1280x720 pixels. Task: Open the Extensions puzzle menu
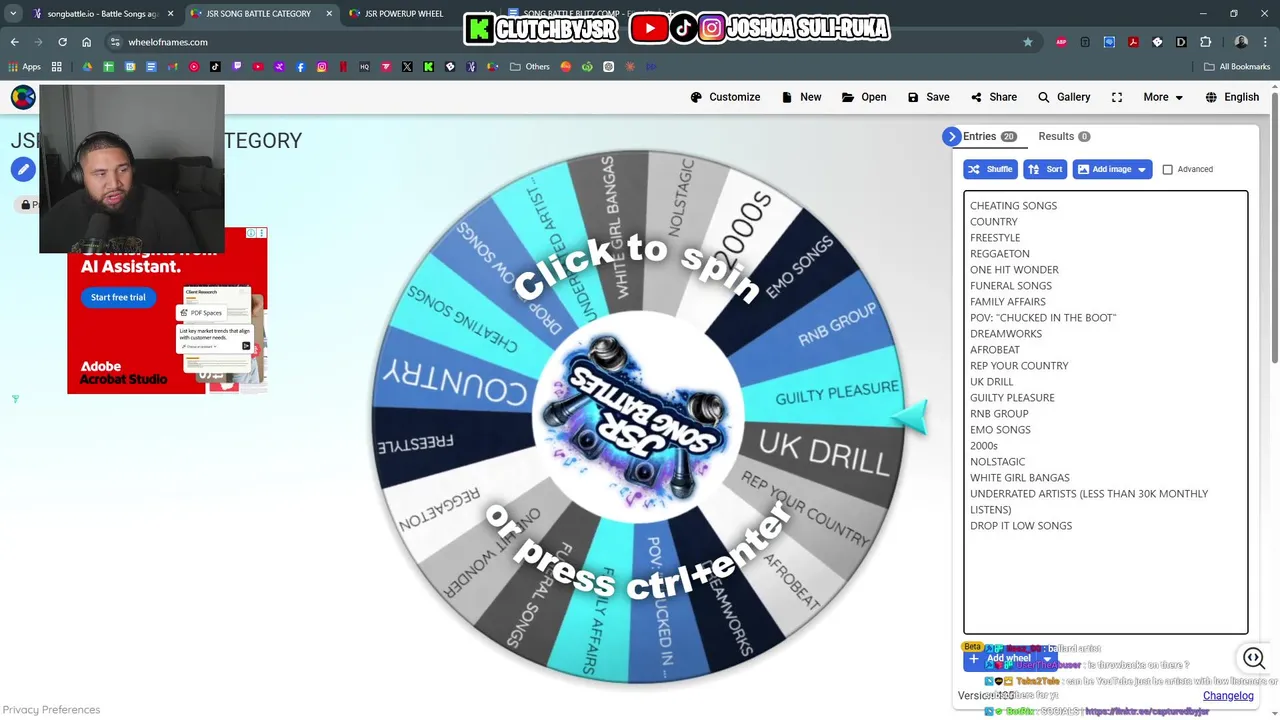[1205, 42]
